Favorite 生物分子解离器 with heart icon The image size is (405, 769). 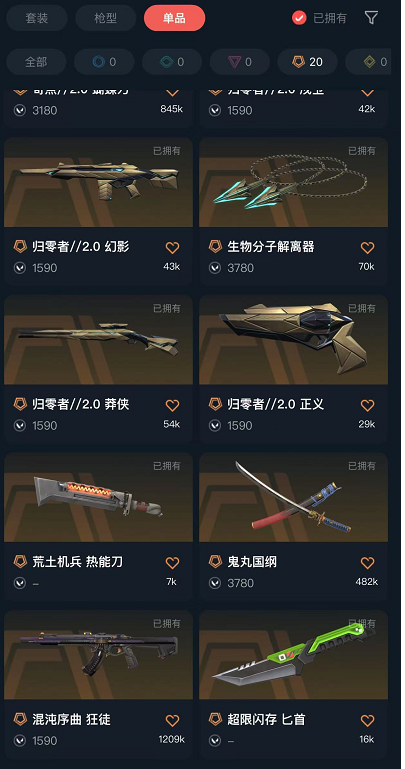(x=367, y=248)
